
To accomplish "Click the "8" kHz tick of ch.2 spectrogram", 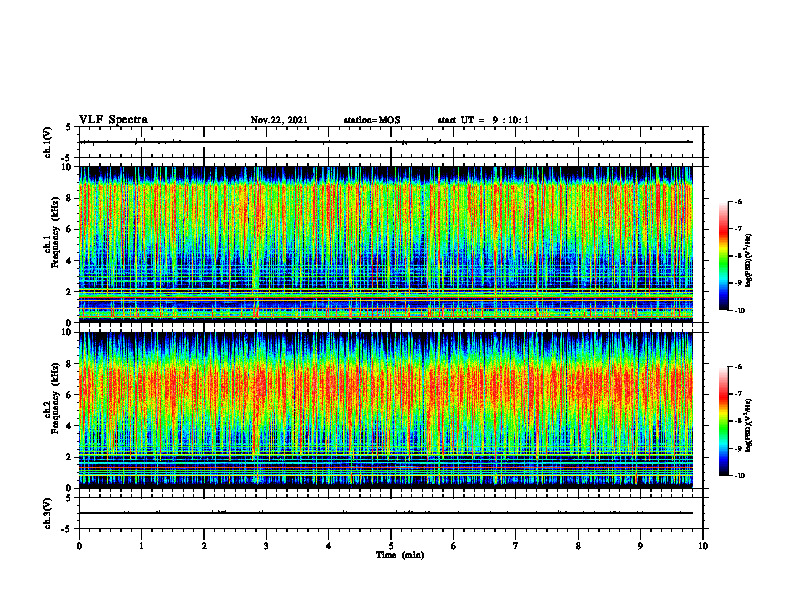I will pos(70,364).
